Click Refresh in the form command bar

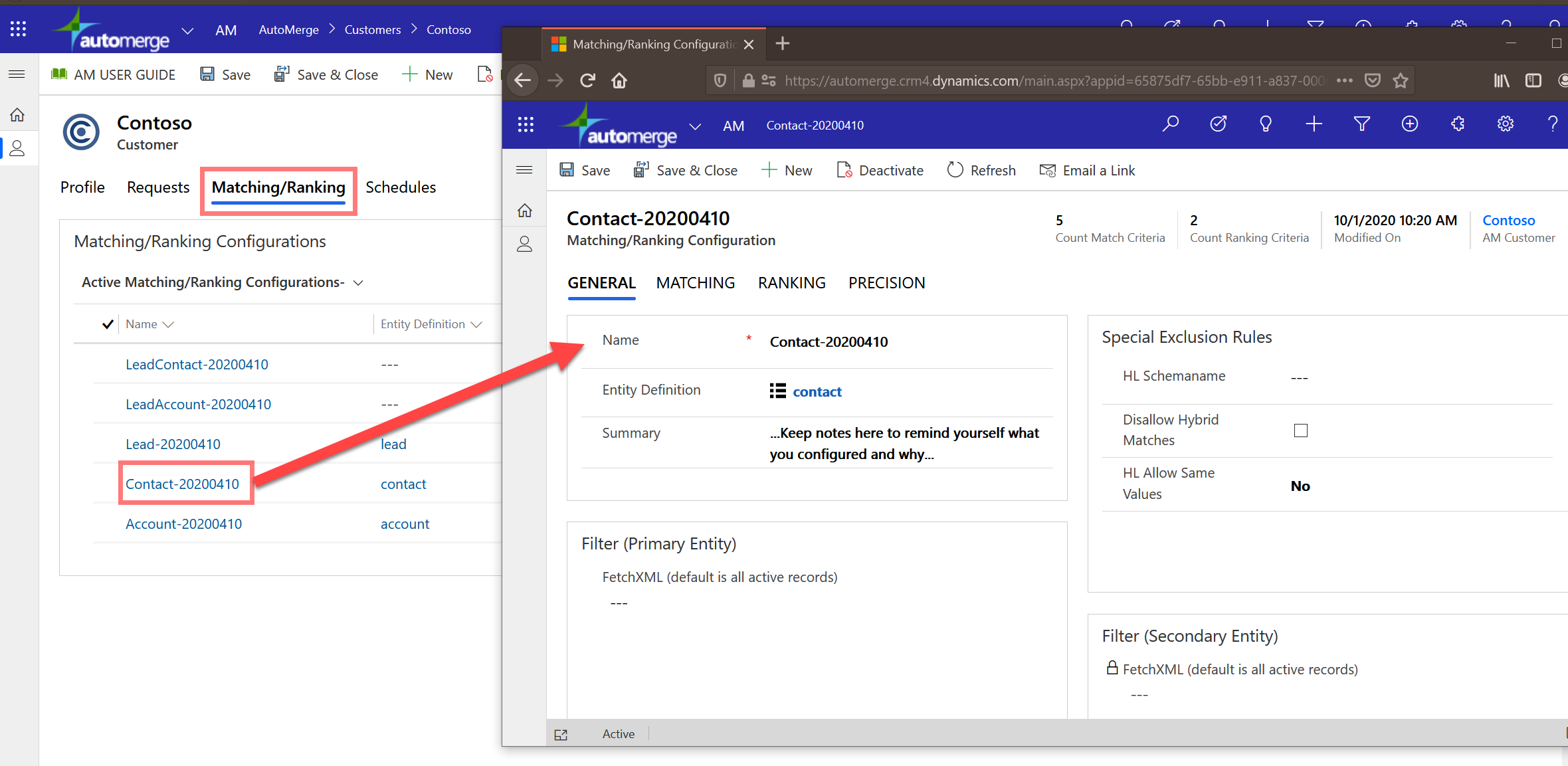[981, 171]
